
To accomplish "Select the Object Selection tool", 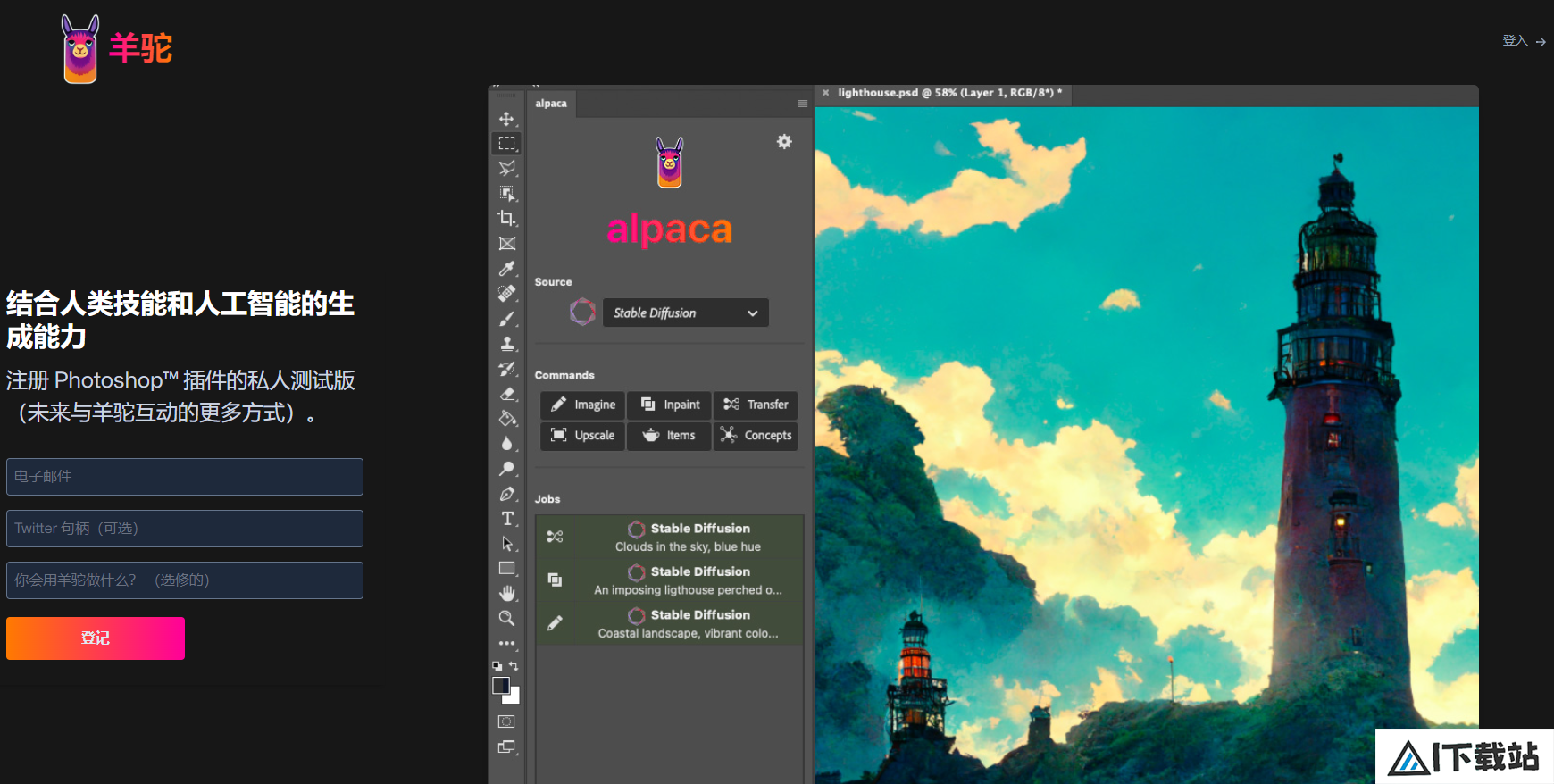I will (x=506, y=193).
